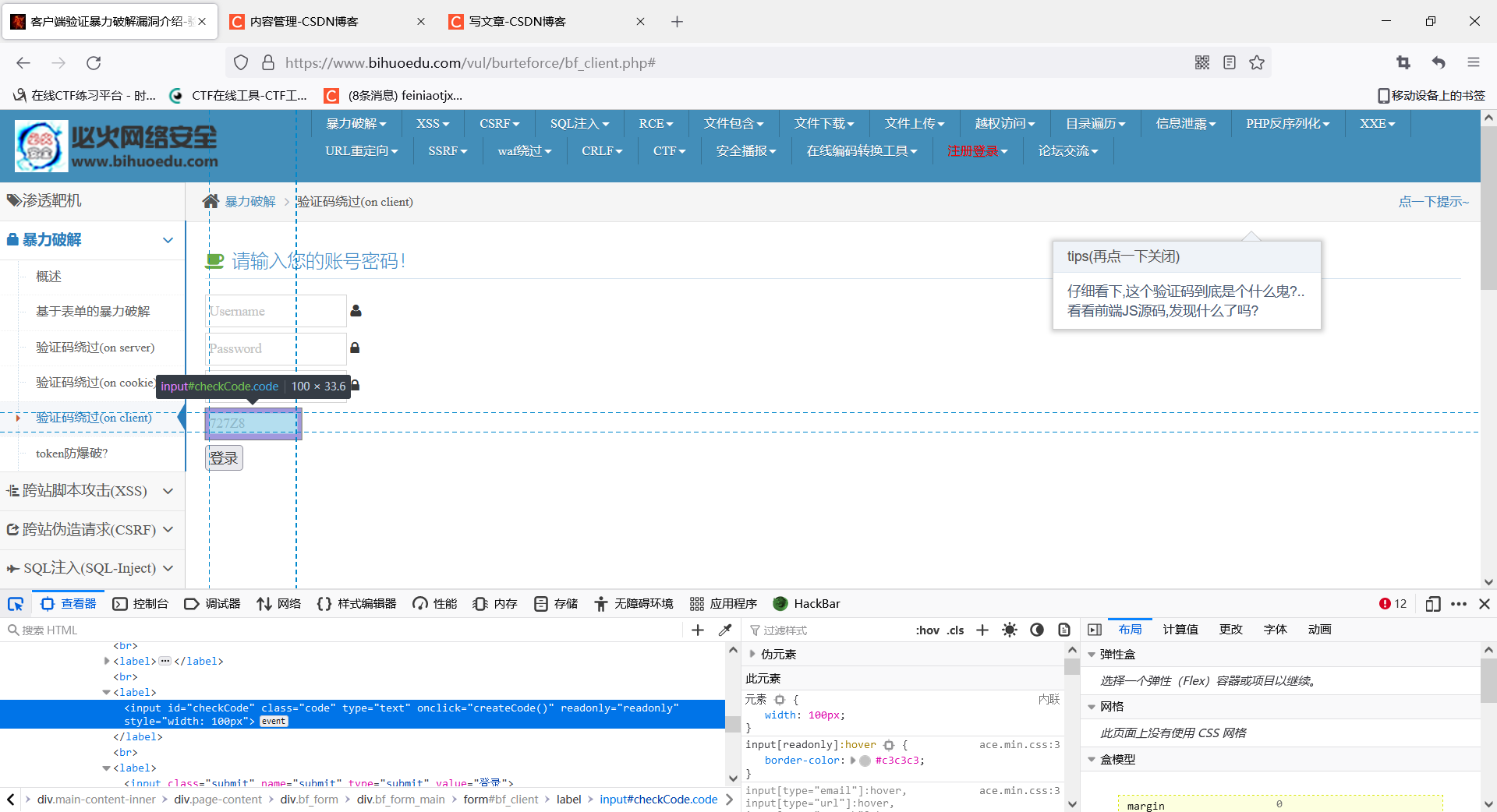This screenshot has width=1497, height=812.
Task: Toggle the .cls class panel
Action: 954,630
